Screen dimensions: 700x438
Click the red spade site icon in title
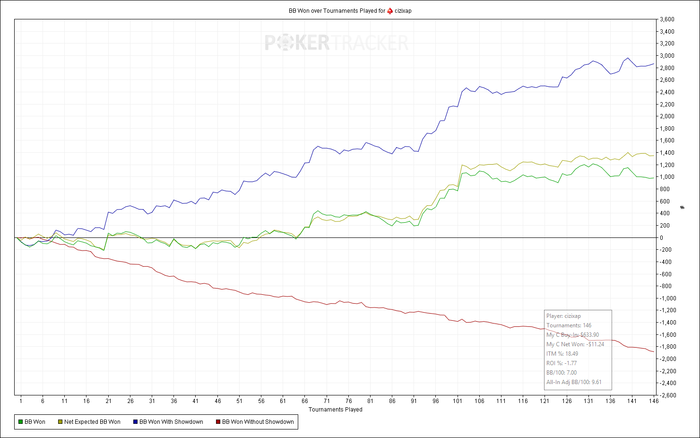[390, 11]
